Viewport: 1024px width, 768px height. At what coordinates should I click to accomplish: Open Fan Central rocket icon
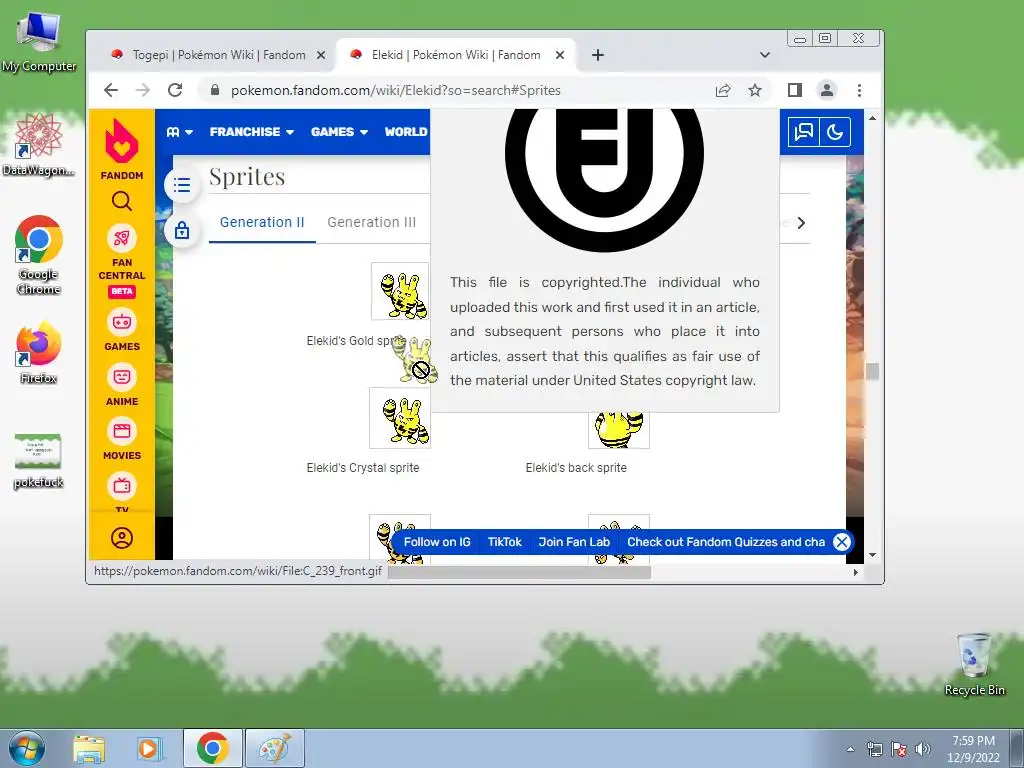[x=121, y=238]
